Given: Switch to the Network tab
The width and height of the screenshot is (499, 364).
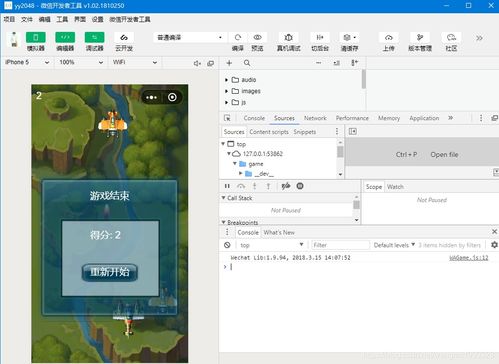Looking at the screenshot, I should pyautogui.click(x=315, y=118).
